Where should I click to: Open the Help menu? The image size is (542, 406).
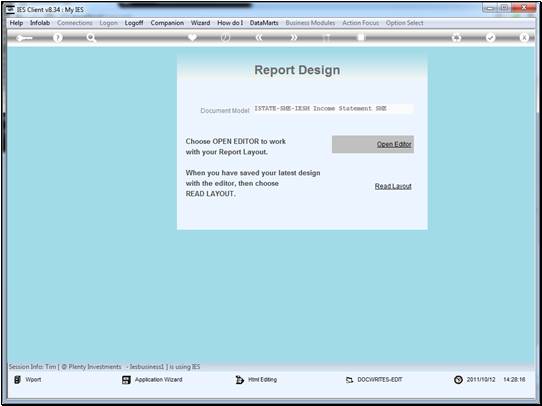click(x=16, y=23)
